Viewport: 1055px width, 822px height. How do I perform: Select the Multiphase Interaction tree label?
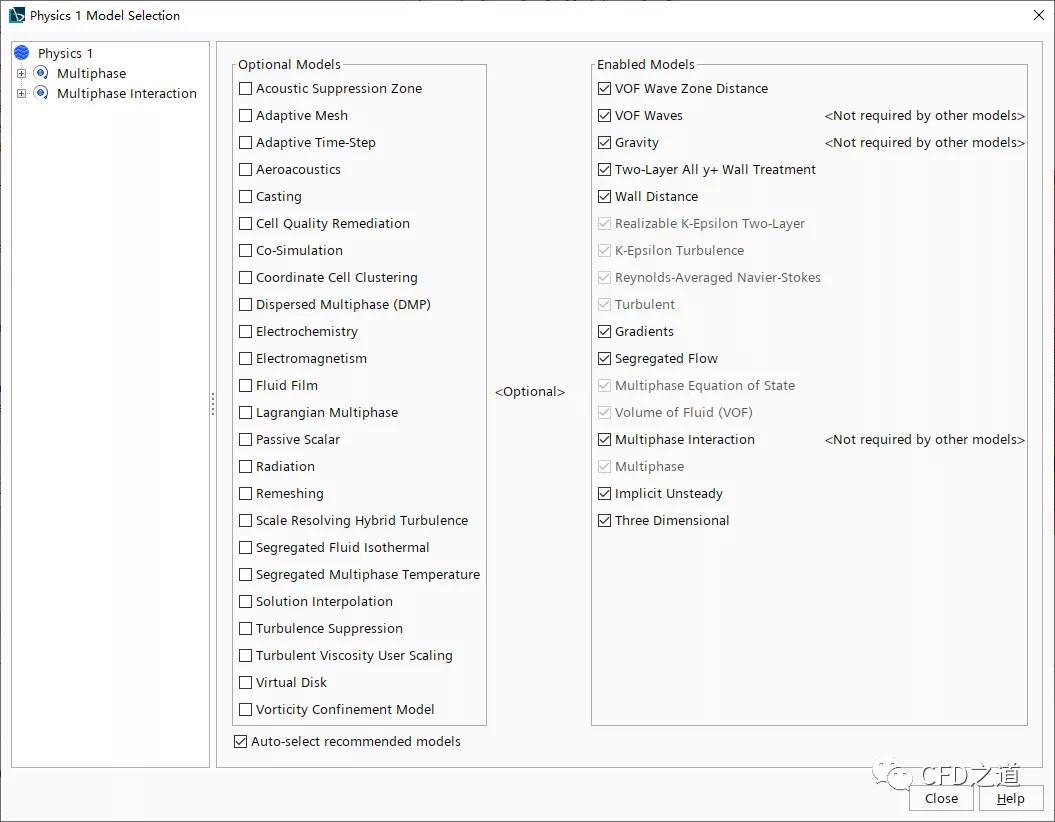click(x=126, y=94)
